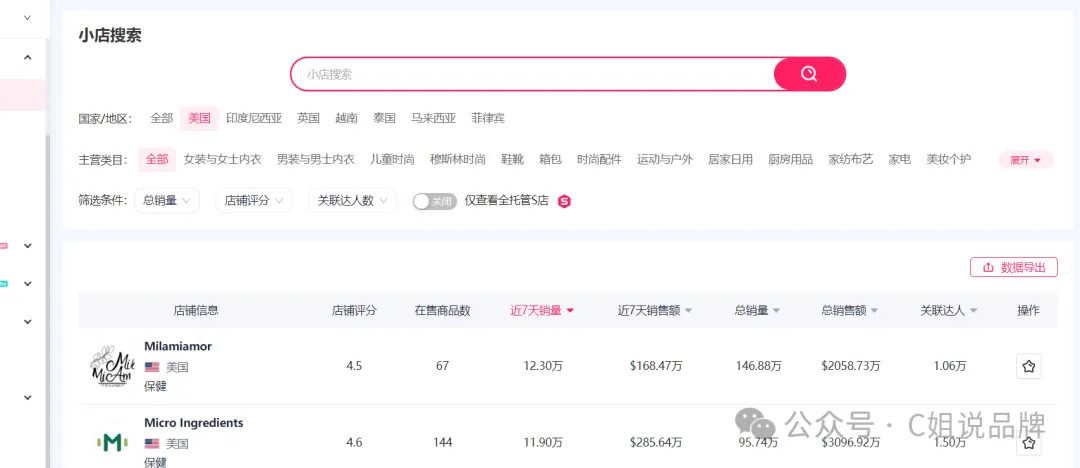Select 印度尼西亚 country filter
The image size is (1080, 468).
(x=254, y=119)
